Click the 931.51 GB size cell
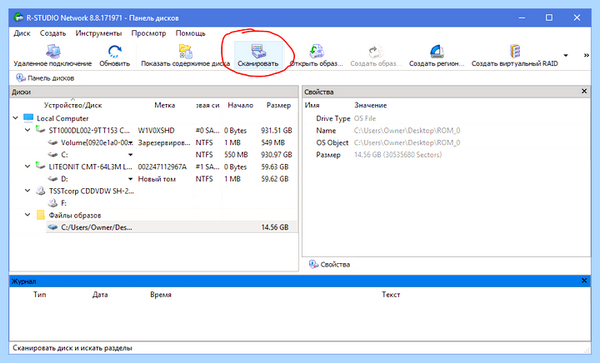This screenshot has height=363, width=600. (276, 130)
